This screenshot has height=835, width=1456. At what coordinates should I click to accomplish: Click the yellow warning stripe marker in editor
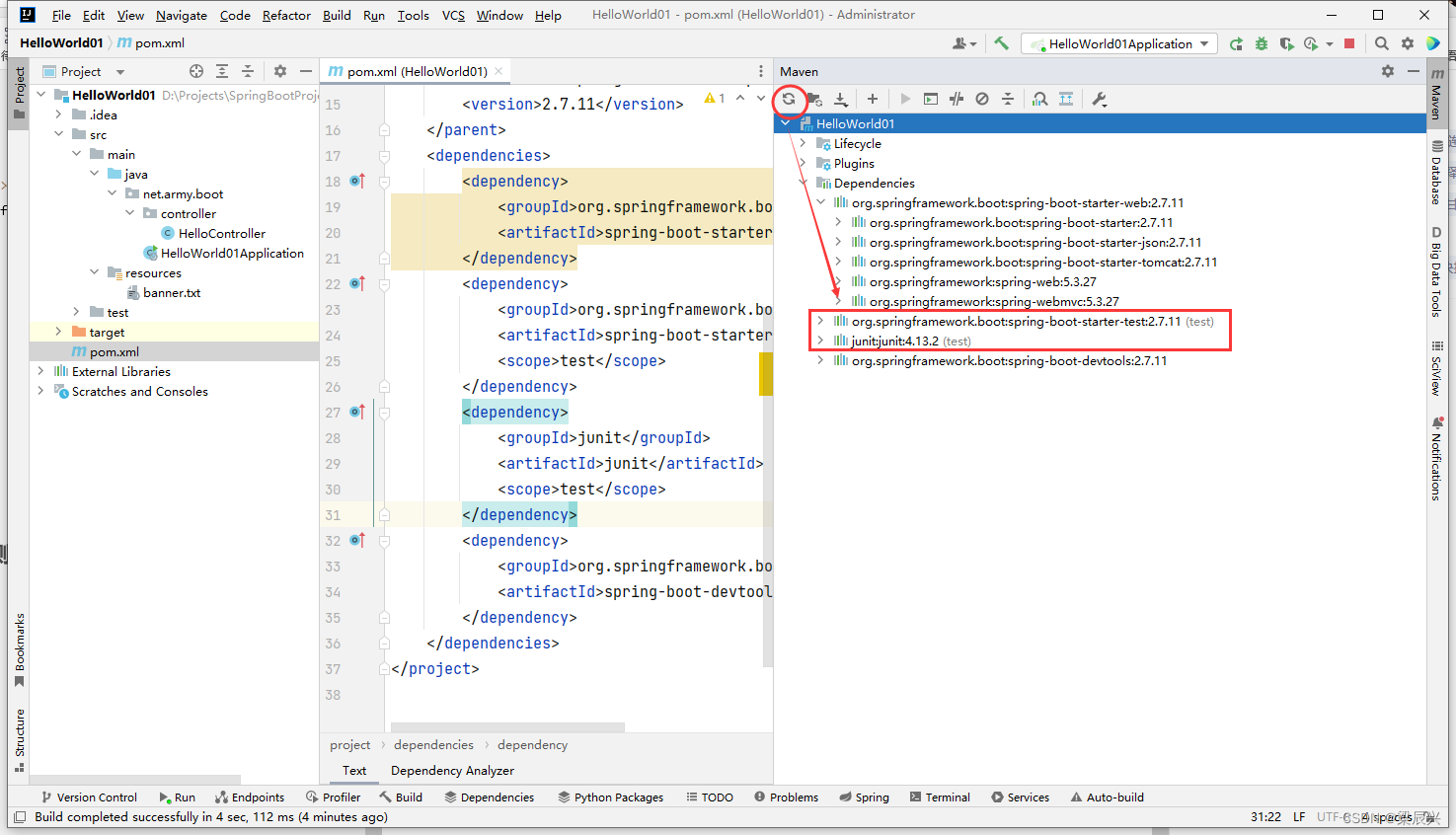click(766, 374)
